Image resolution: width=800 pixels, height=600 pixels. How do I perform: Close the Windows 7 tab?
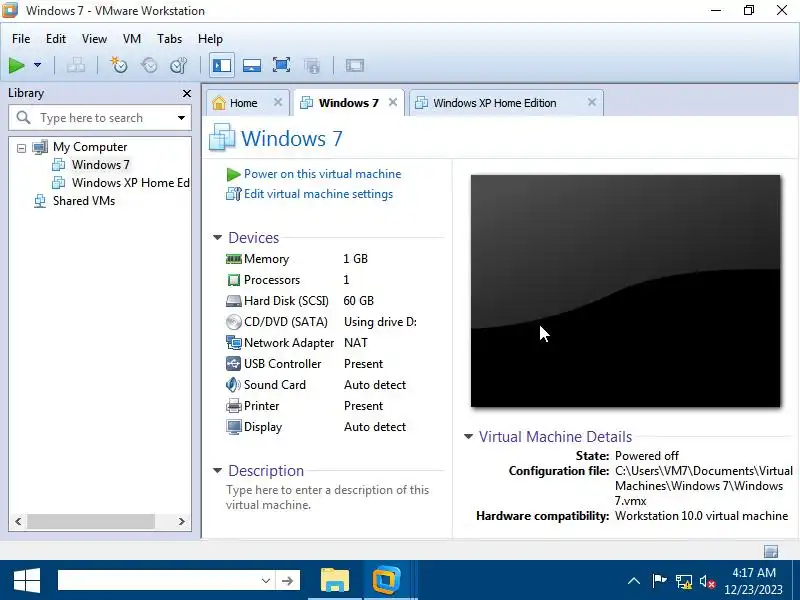(393, 102)
